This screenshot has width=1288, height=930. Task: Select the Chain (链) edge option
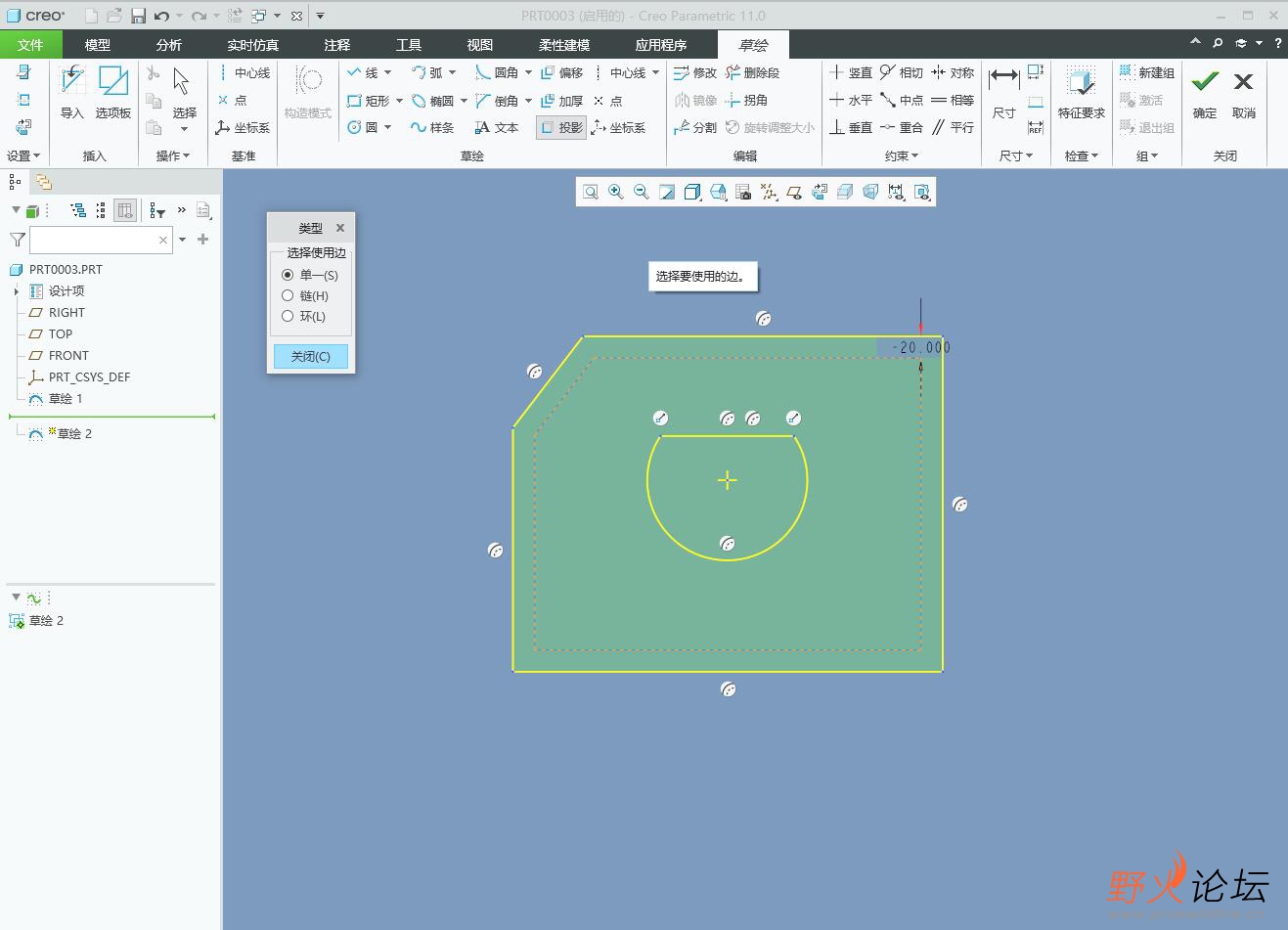305,295
